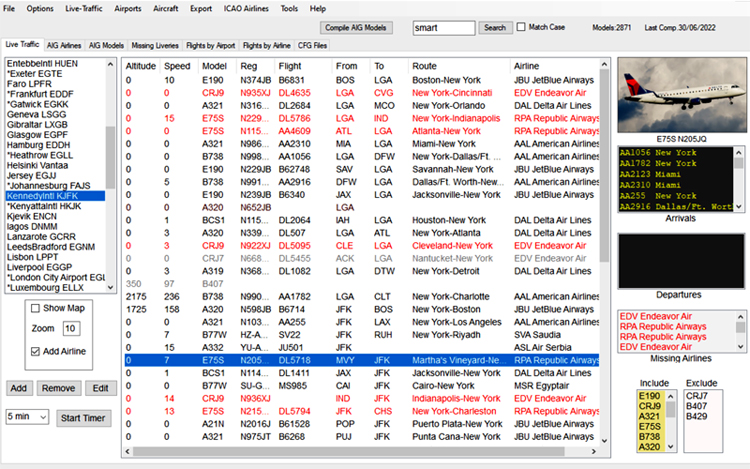Viewport: 750px width, 469px height.
Task: Click the airport list scroll up arrow
Action: point(110,64)
